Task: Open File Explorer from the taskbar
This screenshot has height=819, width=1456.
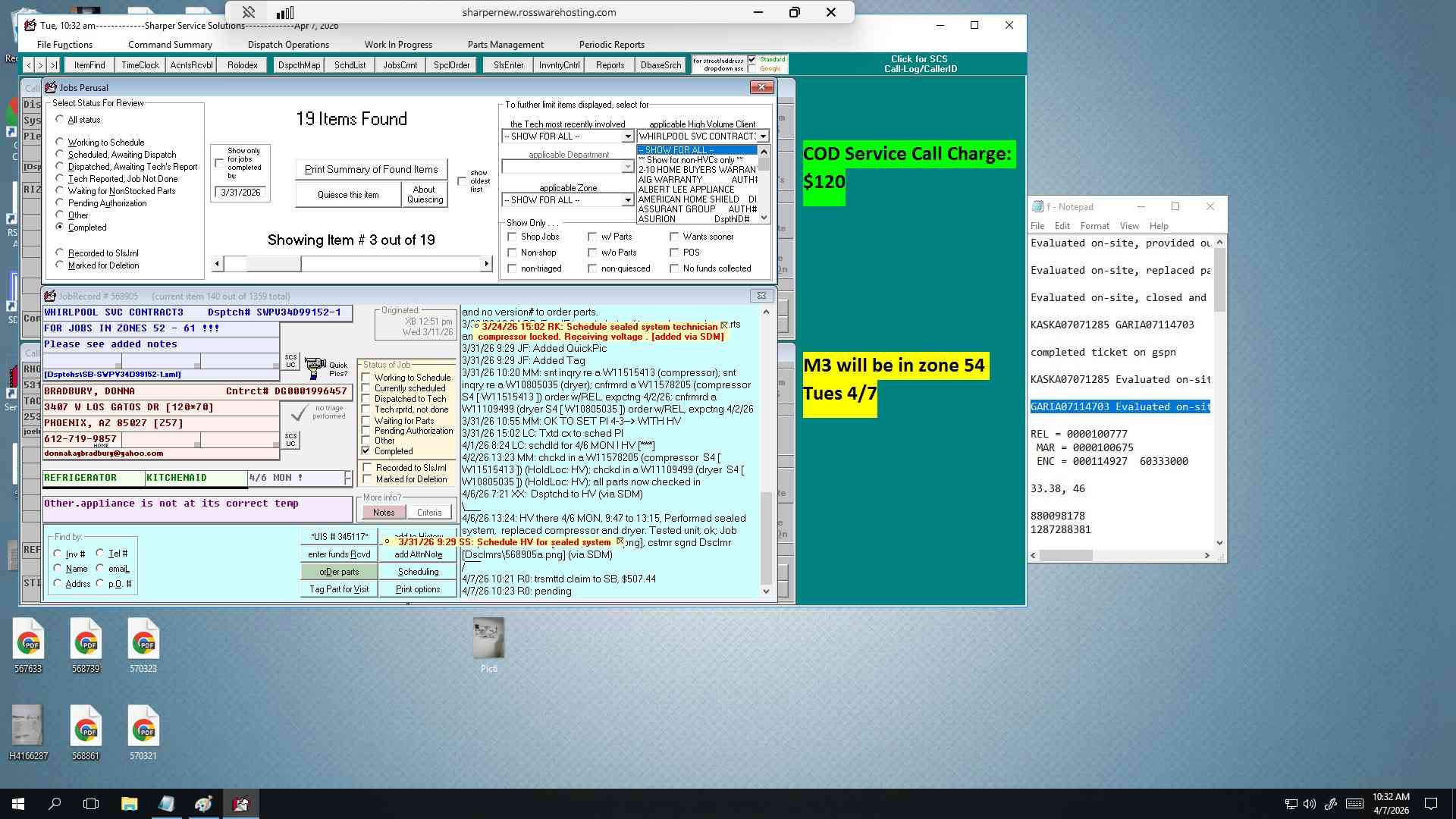Action: [x=129, y=804]
